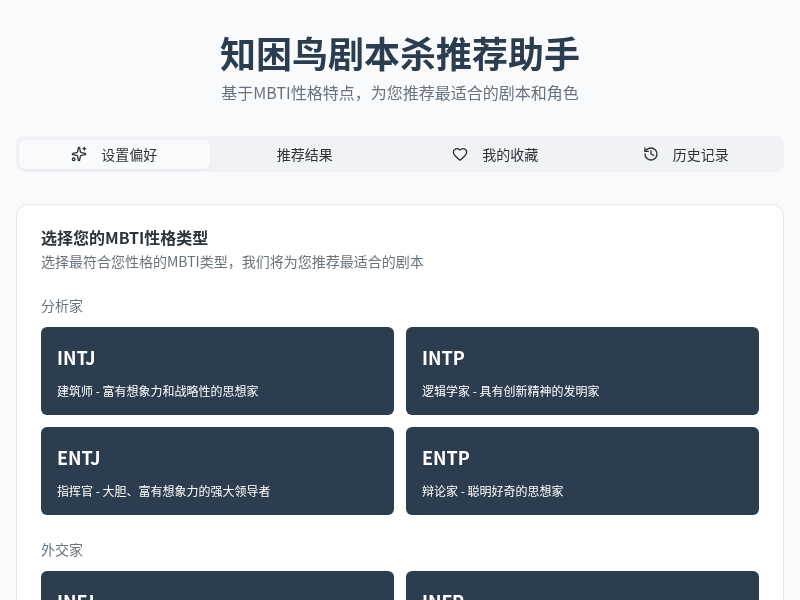Screen dimensions: 800x600
Task: Click the 外交家 group label
Action: [62, 550]
